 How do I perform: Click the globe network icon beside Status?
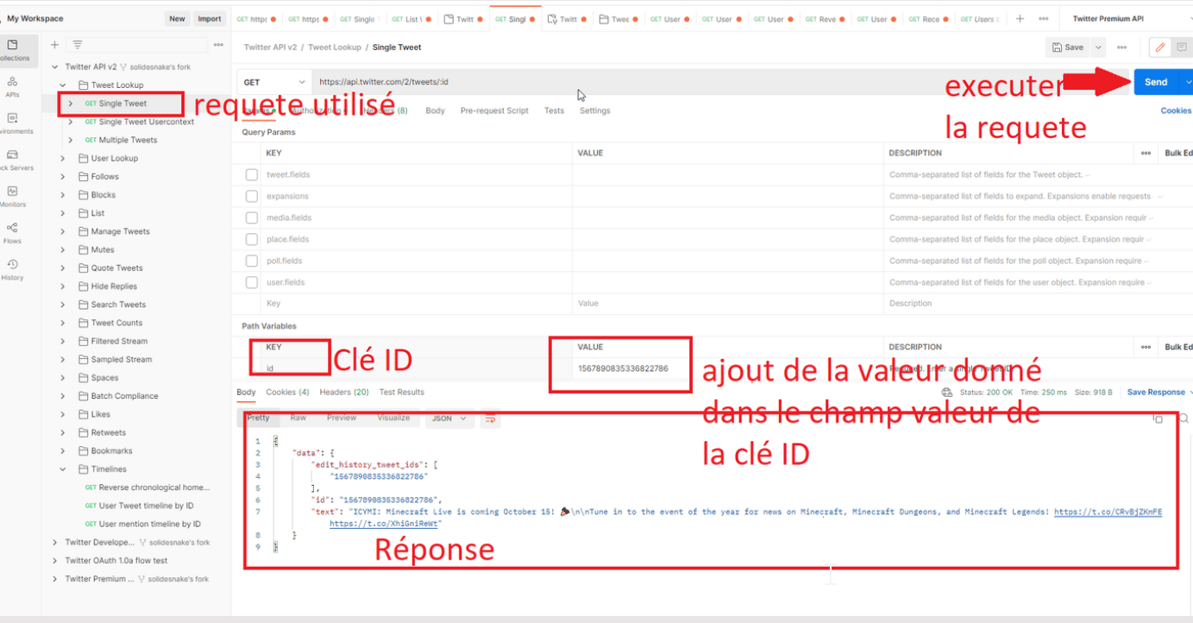click(946, 393)
